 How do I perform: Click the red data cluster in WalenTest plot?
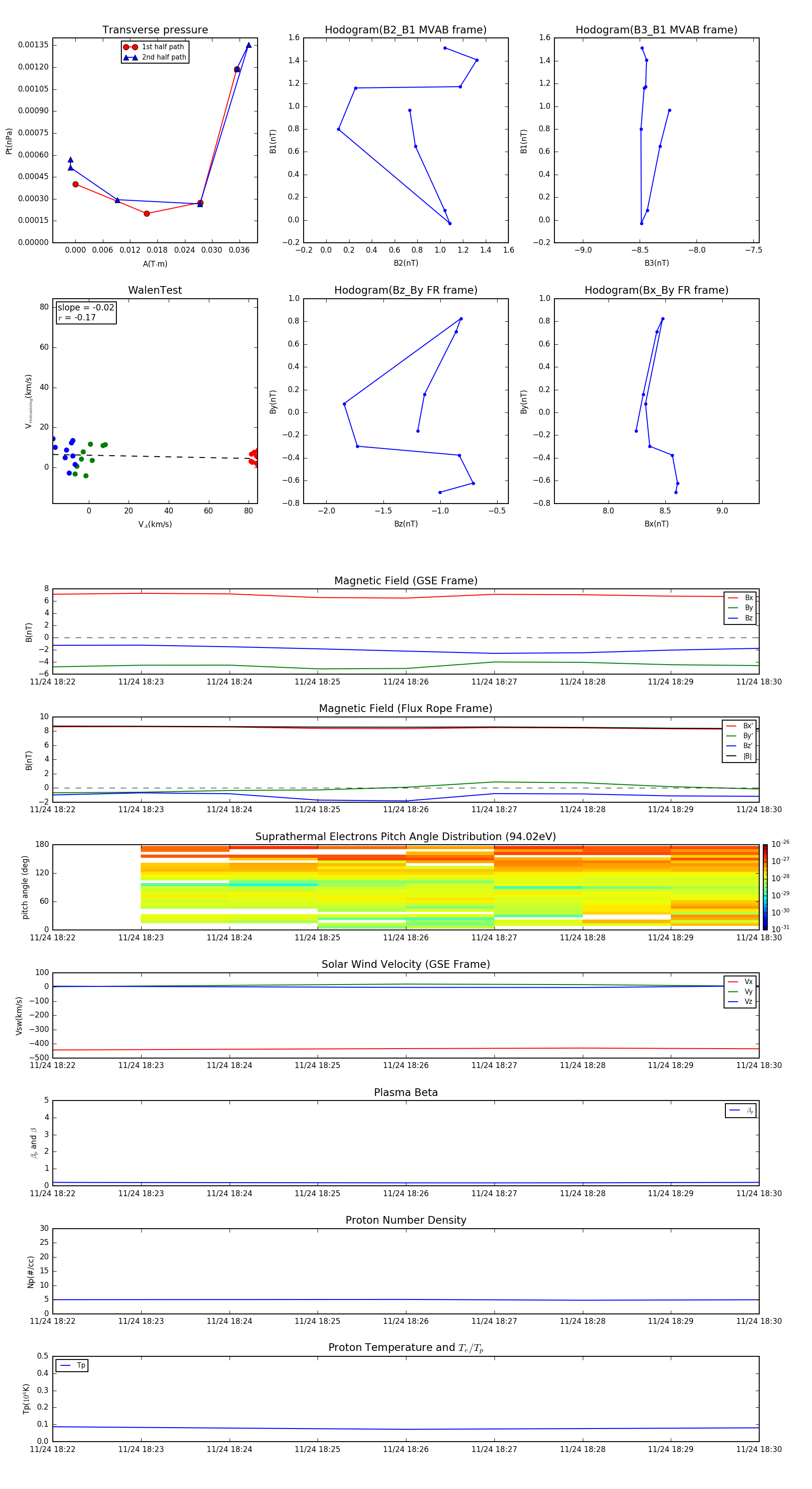[x=254, y=457]
